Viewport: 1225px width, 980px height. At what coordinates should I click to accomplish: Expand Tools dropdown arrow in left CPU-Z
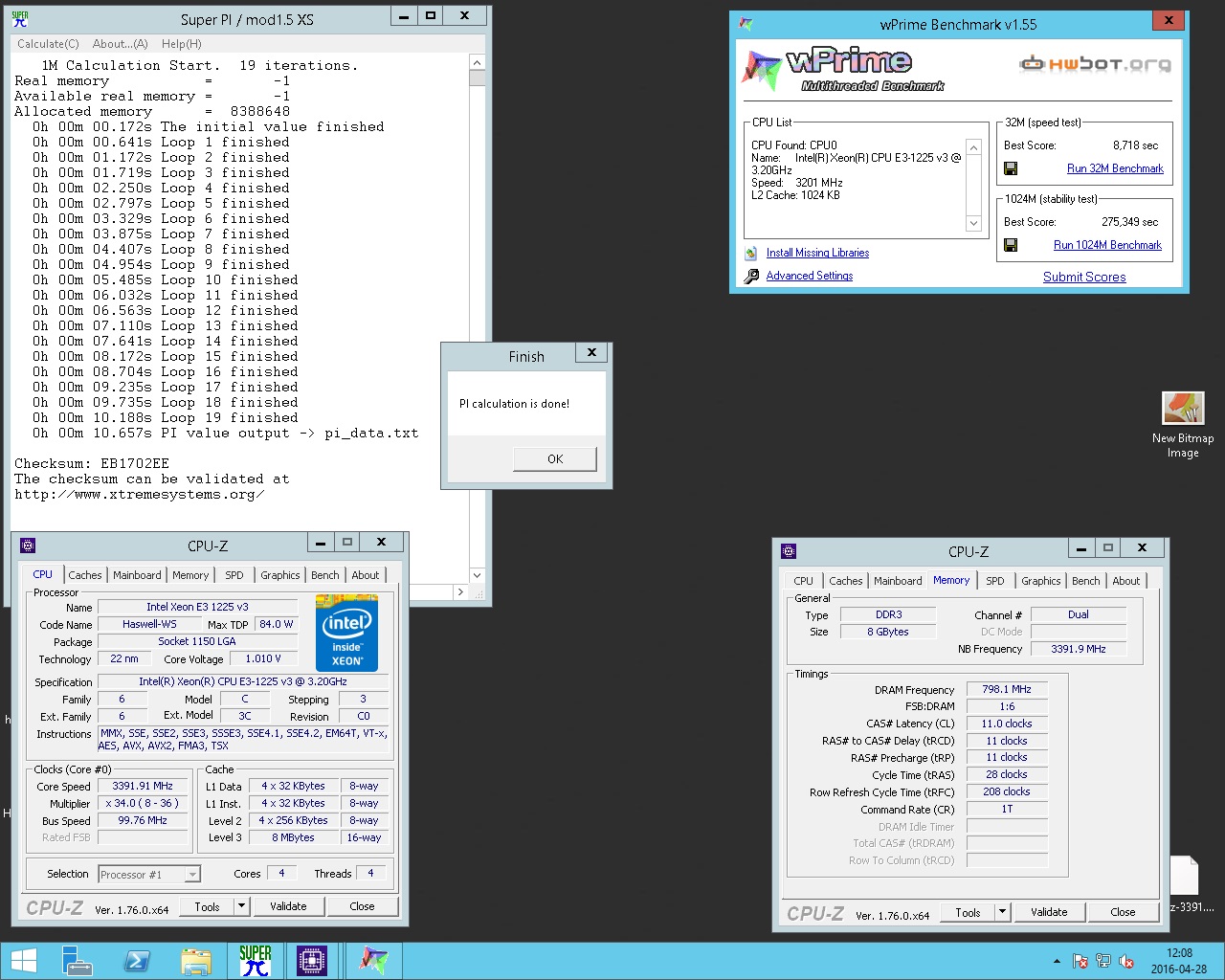coord(242,906)
